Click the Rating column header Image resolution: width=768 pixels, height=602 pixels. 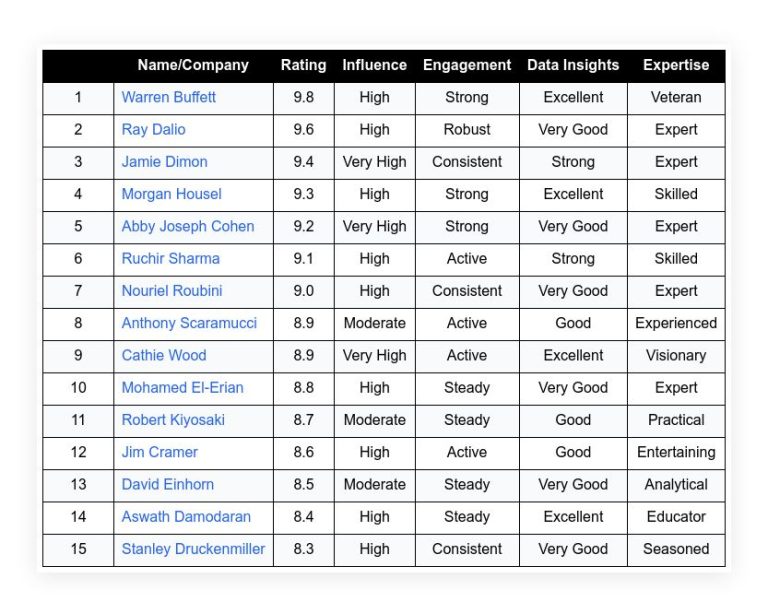[304, 65]
